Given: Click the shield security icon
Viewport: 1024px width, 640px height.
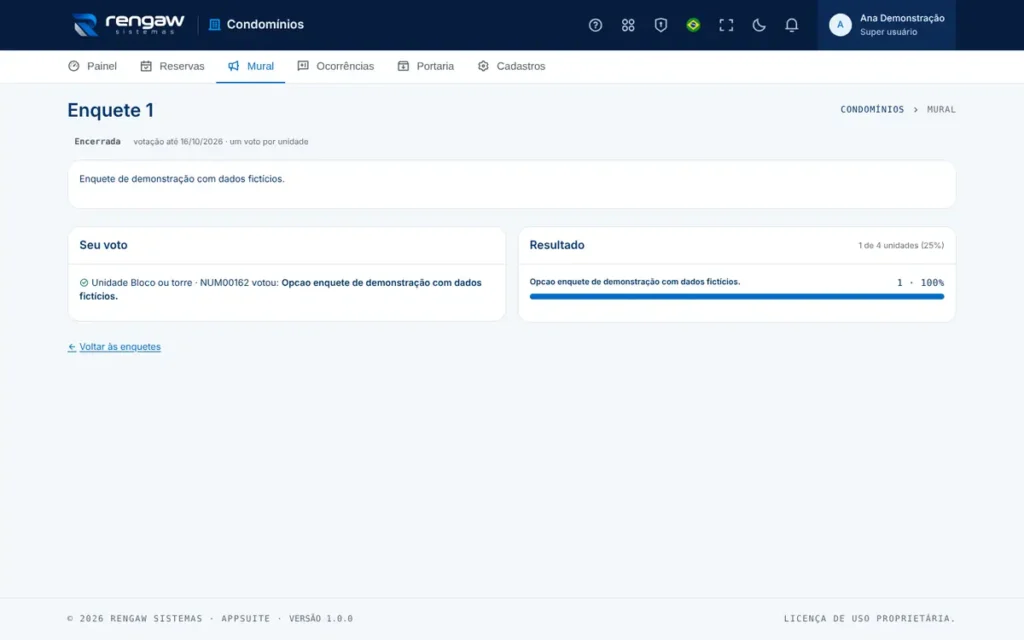Looking at the screenshot, I should click(x=660, y=25).
